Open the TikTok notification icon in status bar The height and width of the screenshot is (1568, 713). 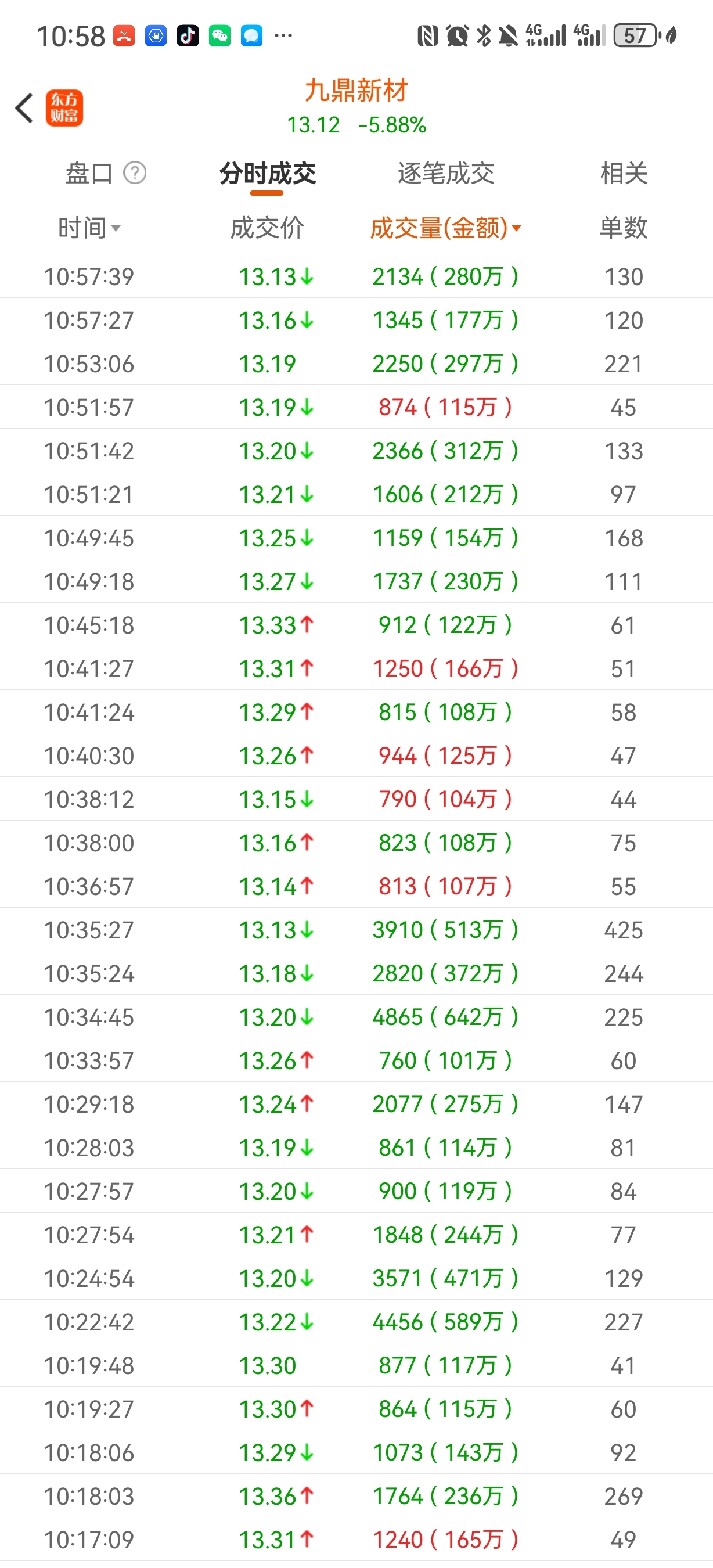coord(188,35)
